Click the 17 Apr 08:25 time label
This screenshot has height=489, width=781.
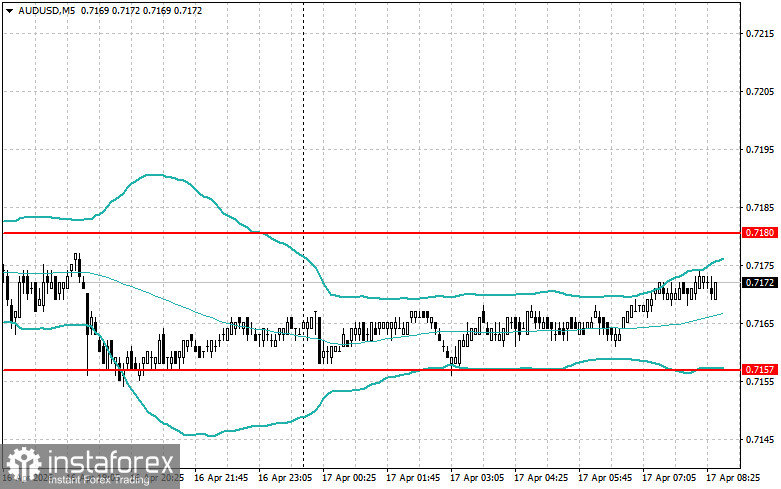click(x=733, y=478)
